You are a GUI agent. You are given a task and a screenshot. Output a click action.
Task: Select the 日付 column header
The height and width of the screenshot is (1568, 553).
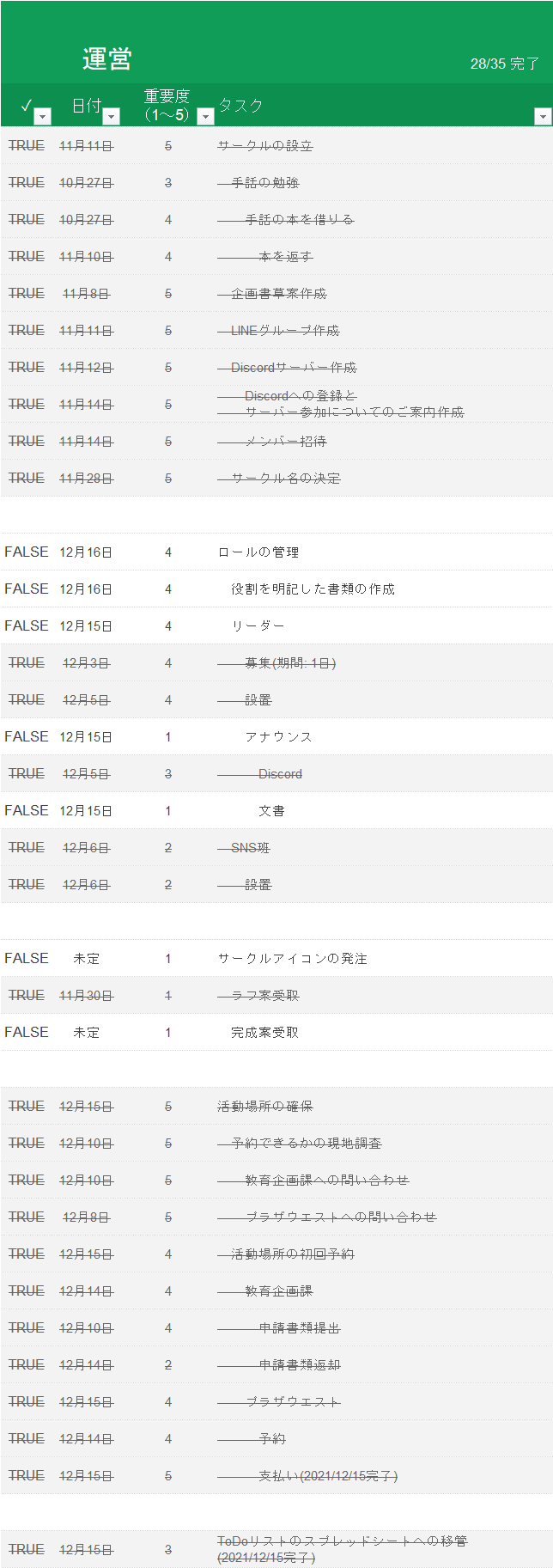pyautogui.click(x=86, y=106)
